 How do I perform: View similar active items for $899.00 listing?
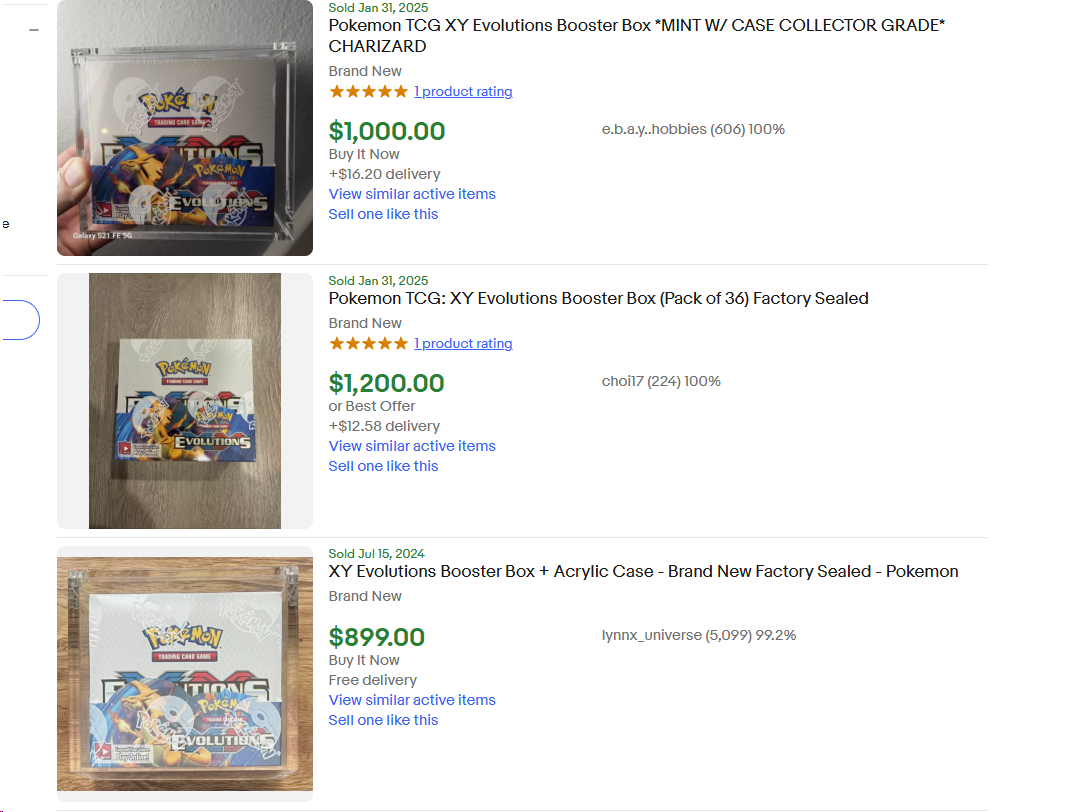(412, 700)
